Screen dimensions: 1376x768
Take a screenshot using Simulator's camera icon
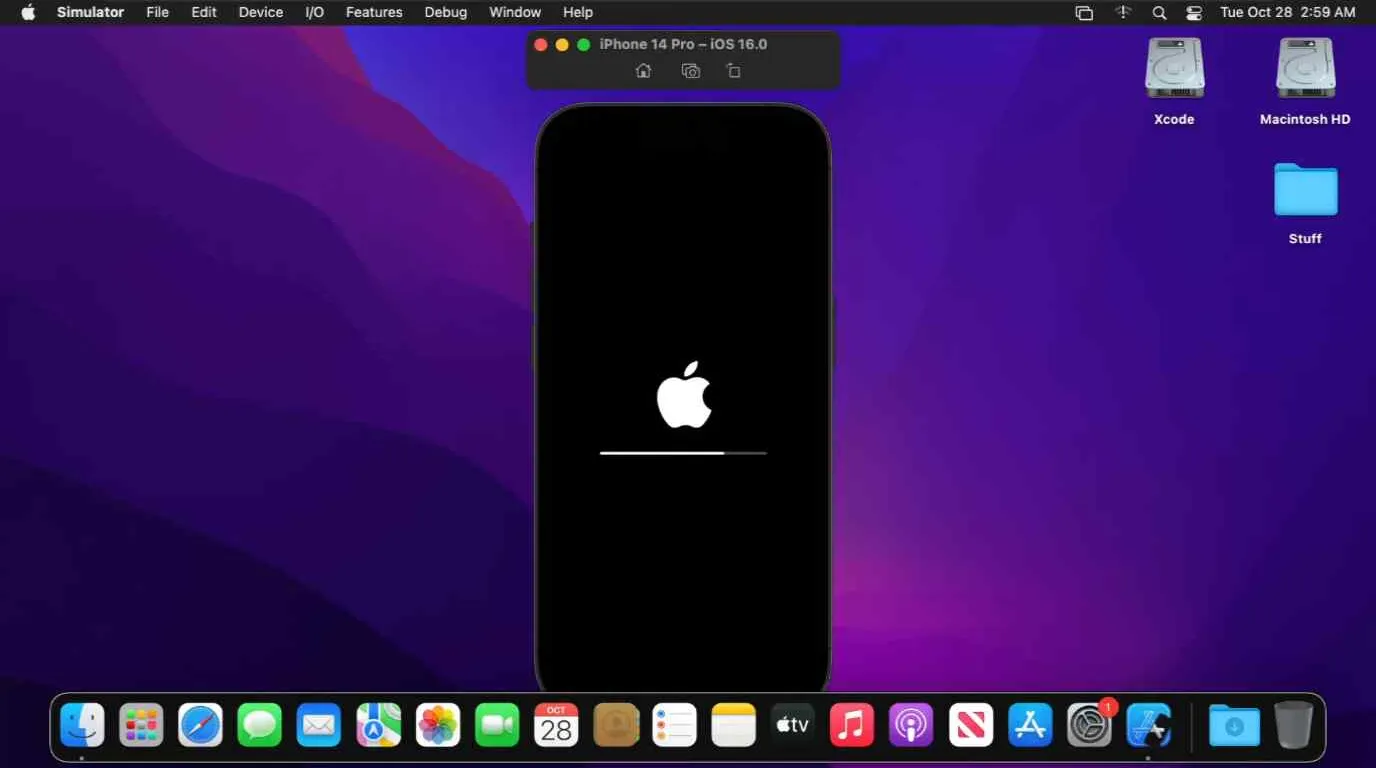(x=690, y=71)
